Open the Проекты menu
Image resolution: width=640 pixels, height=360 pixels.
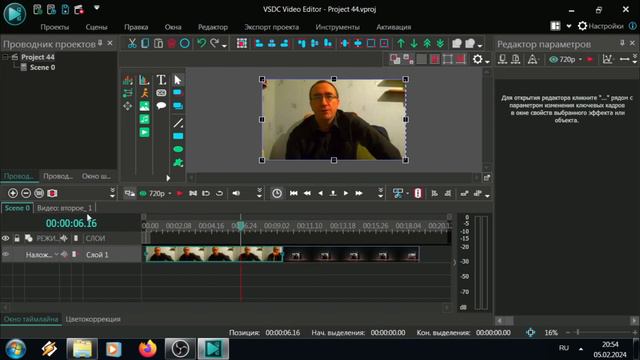click(x=55, y=27)
